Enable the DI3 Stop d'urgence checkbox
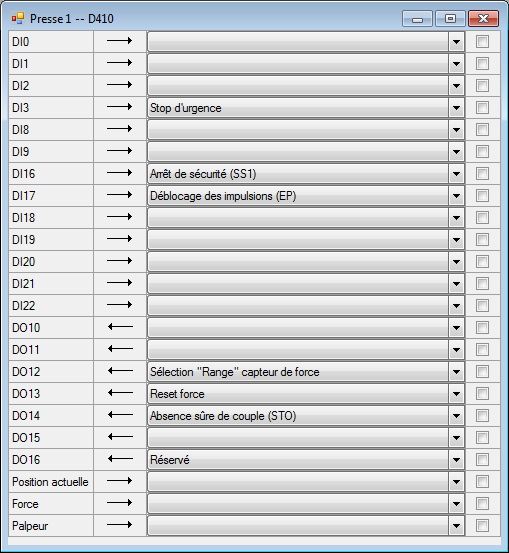Image resolution: width=509 pixels, height=553 pixels. (x=482, y=108)
